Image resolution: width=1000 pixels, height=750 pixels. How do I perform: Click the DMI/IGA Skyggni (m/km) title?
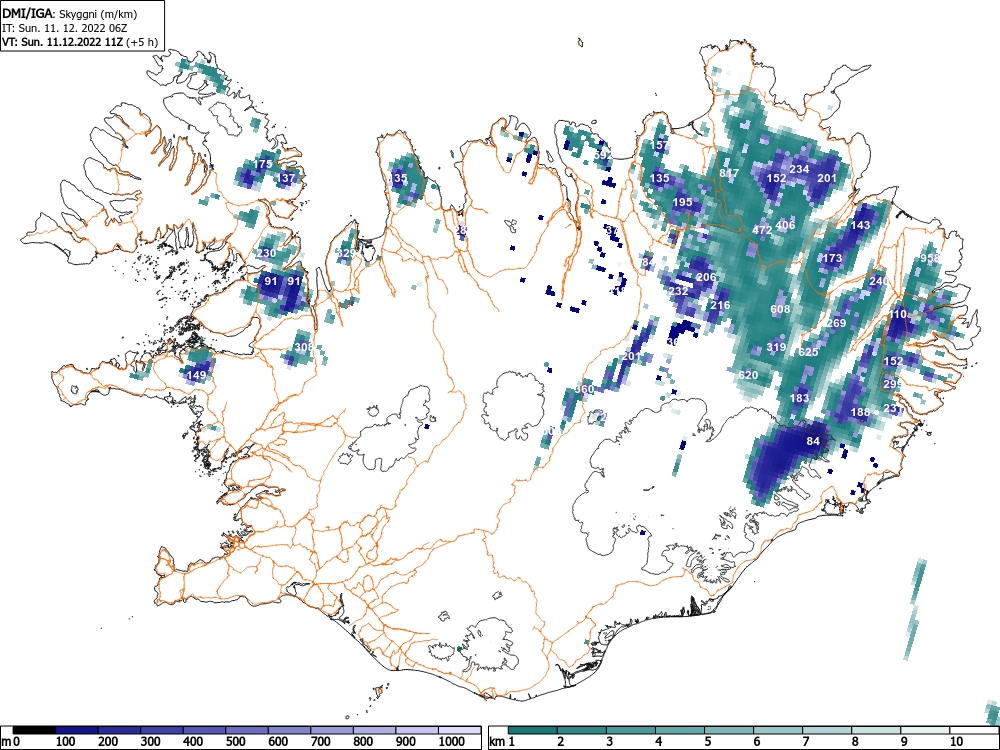[x=70, y=13]
